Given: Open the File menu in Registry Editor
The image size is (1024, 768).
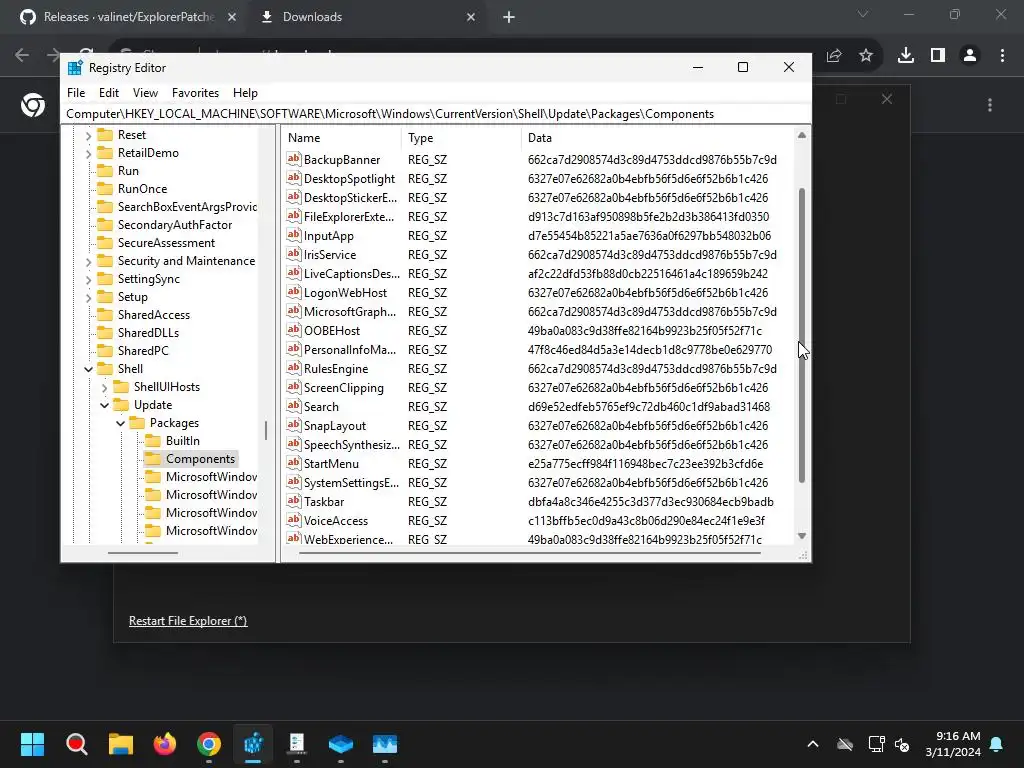Looking at the screenshot, I should coord(76,93).
